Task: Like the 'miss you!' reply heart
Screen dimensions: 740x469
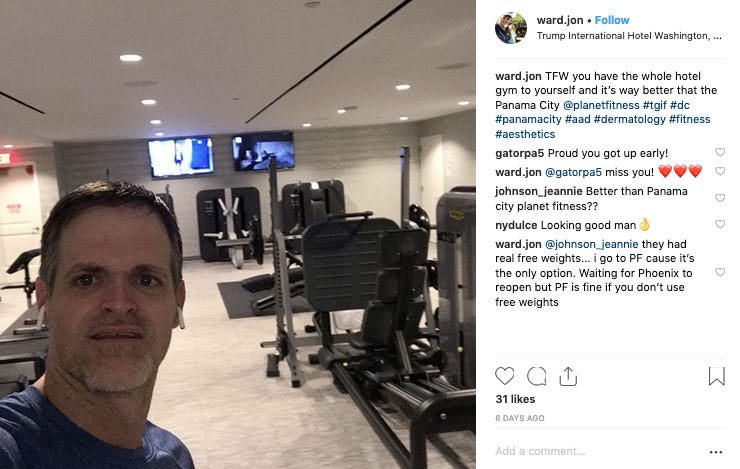Action: point(720,171)
